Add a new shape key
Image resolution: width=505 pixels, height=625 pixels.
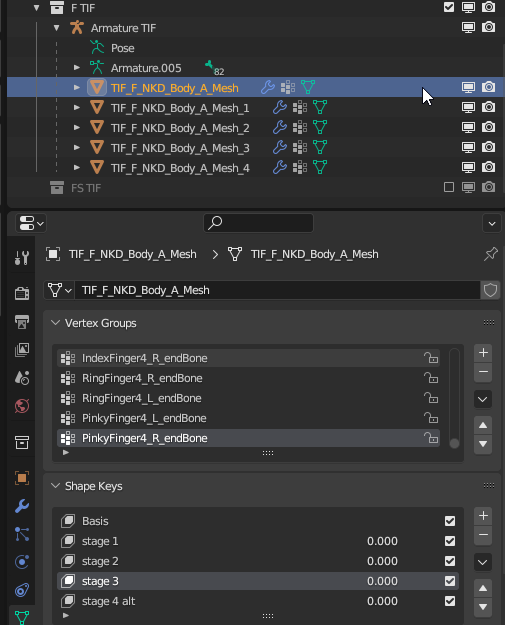483,516
